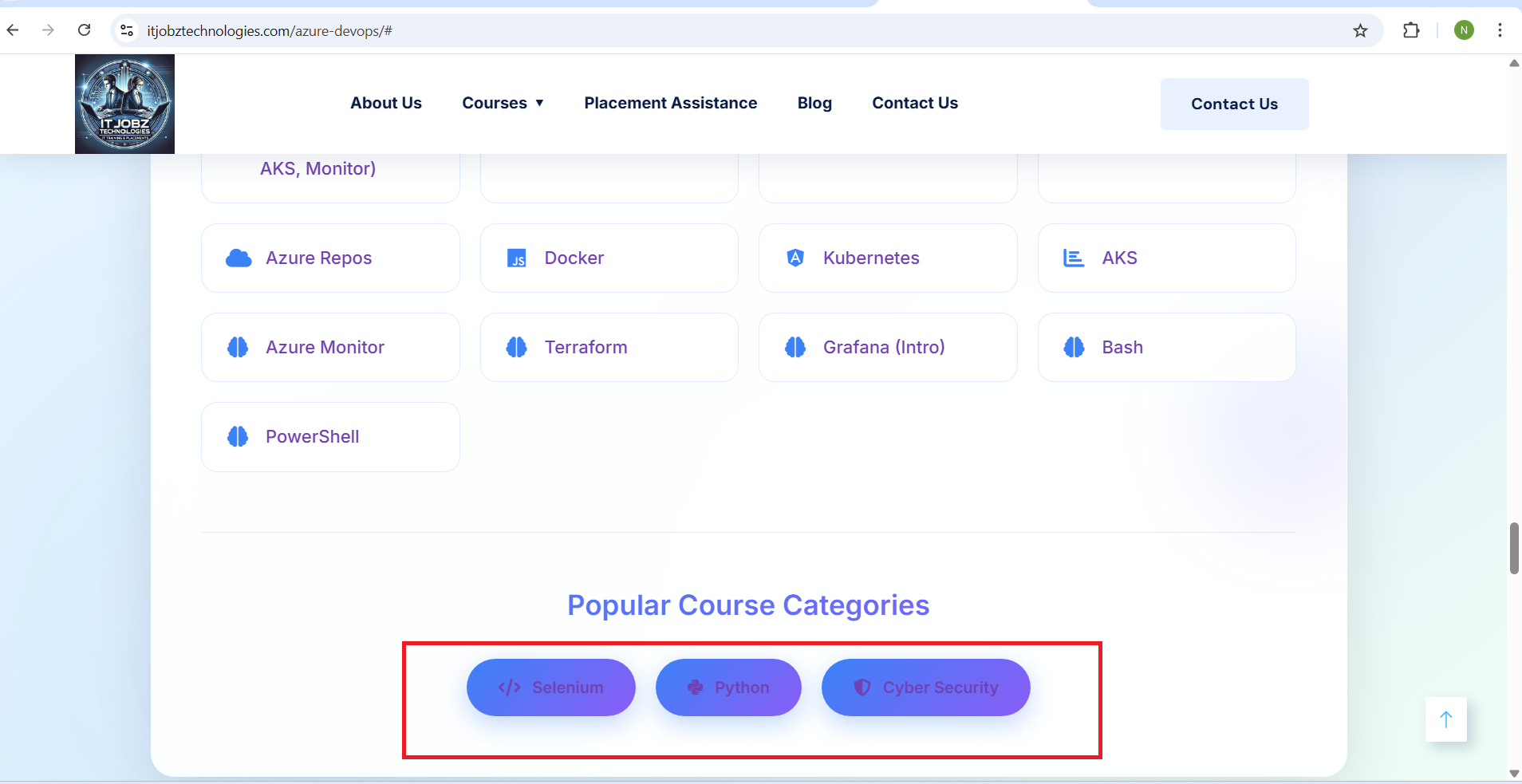Go to the About Us page
This screenshot has height=784, width=1522.
pos(386,103)
